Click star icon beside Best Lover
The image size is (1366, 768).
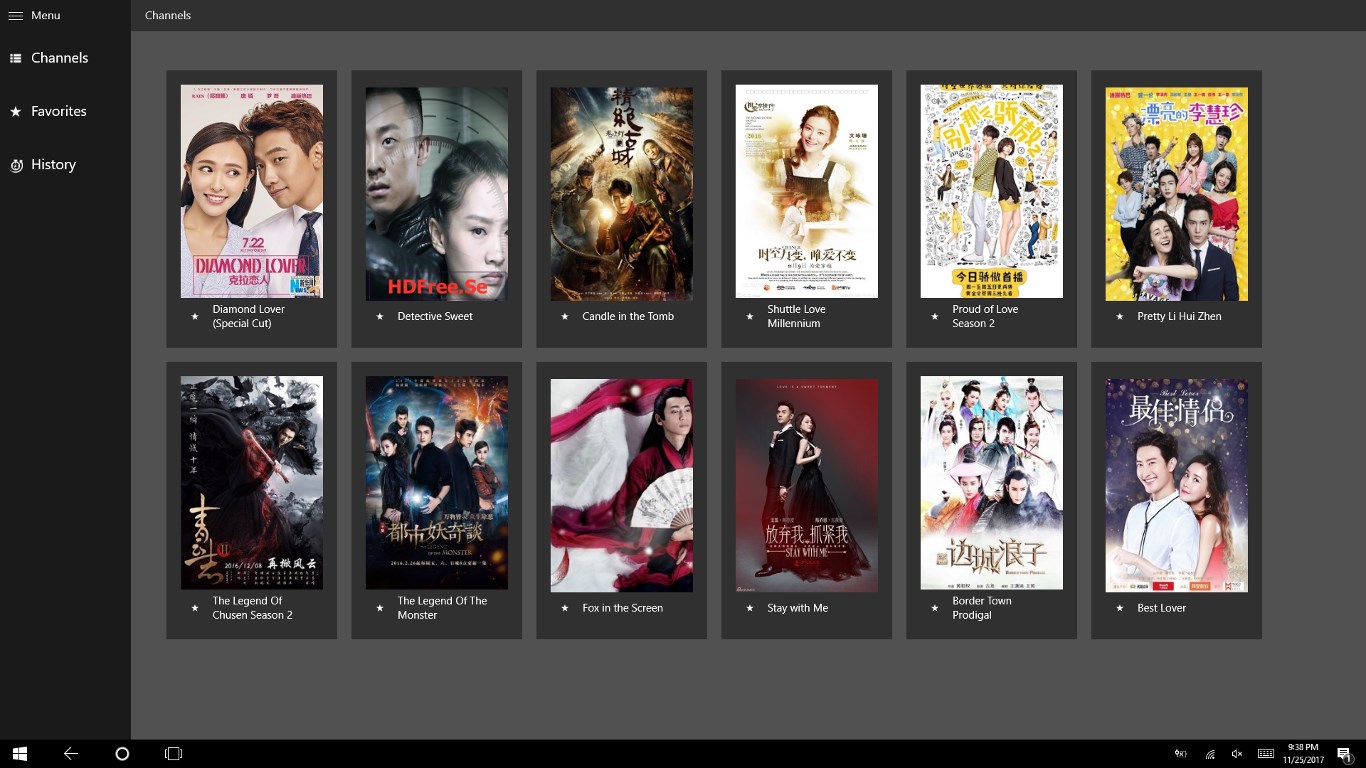pos(1120,608)
